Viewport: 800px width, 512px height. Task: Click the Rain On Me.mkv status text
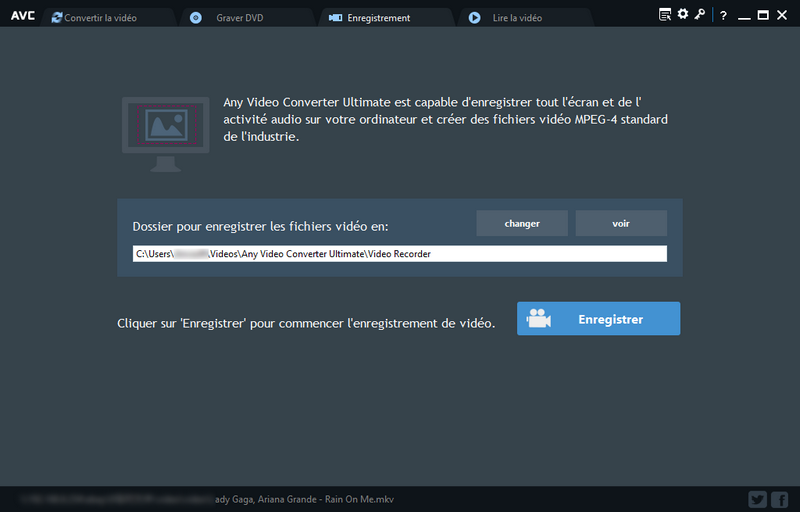pos(304,499)
